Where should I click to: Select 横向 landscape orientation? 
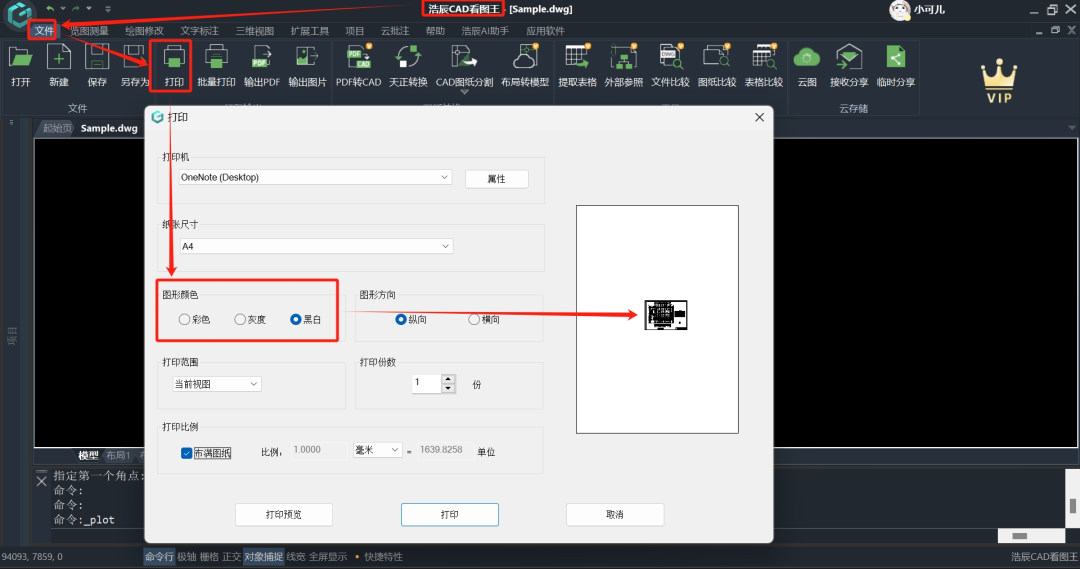474,319
